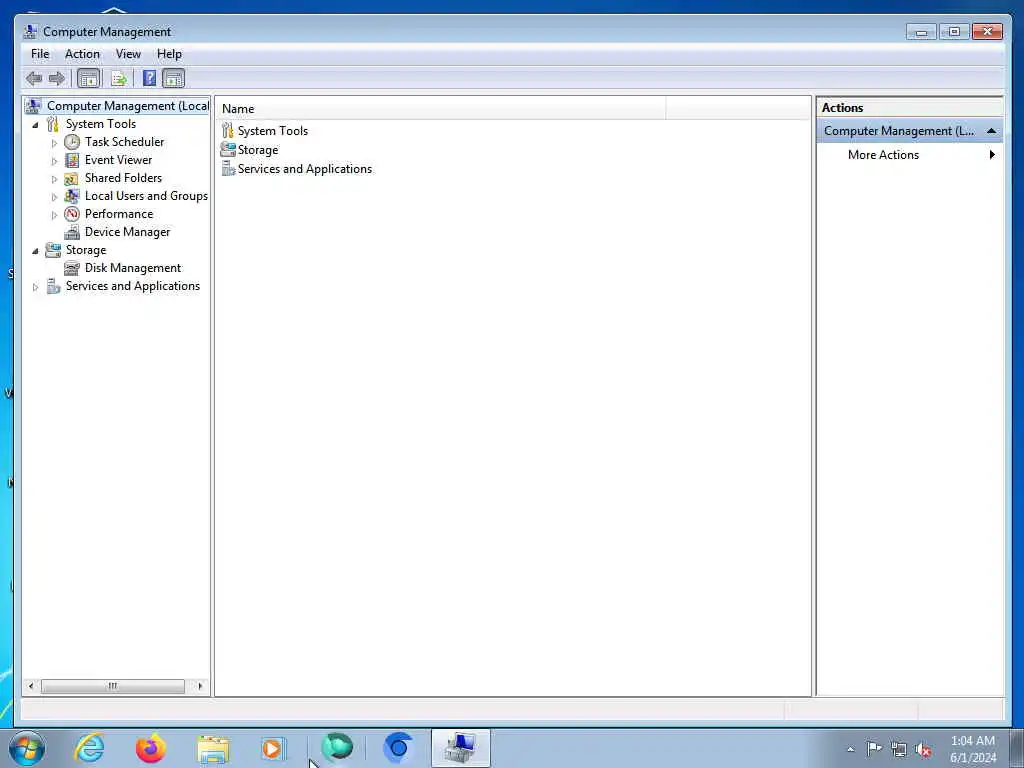Viewport: 1024px width, 768px height.
Task: Click the Storage icon in left tree
Action: pos(53,250)
